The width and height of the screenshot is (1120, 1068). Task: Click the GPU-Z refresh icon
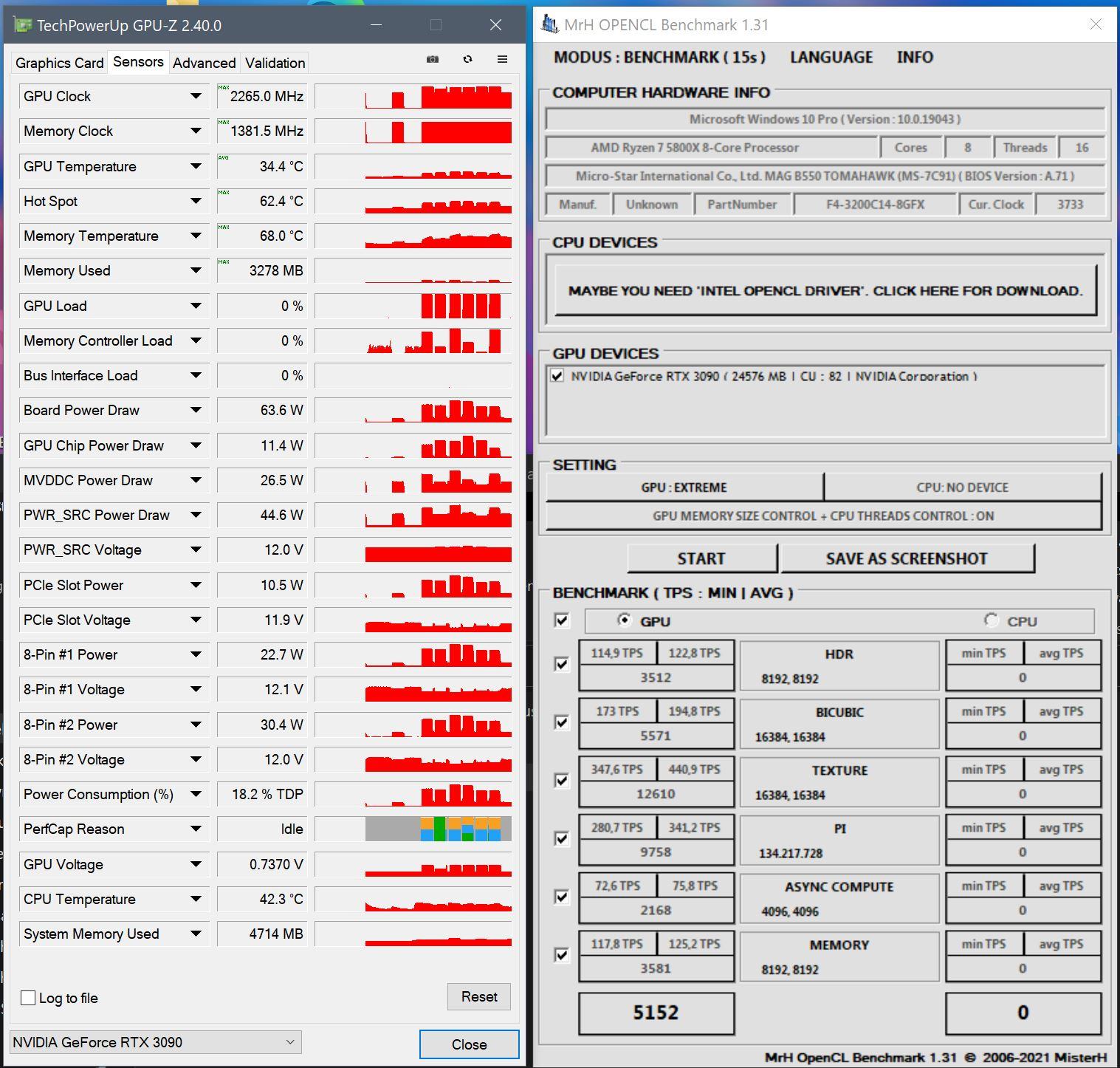pyautogui.click(x=467, y=59)
